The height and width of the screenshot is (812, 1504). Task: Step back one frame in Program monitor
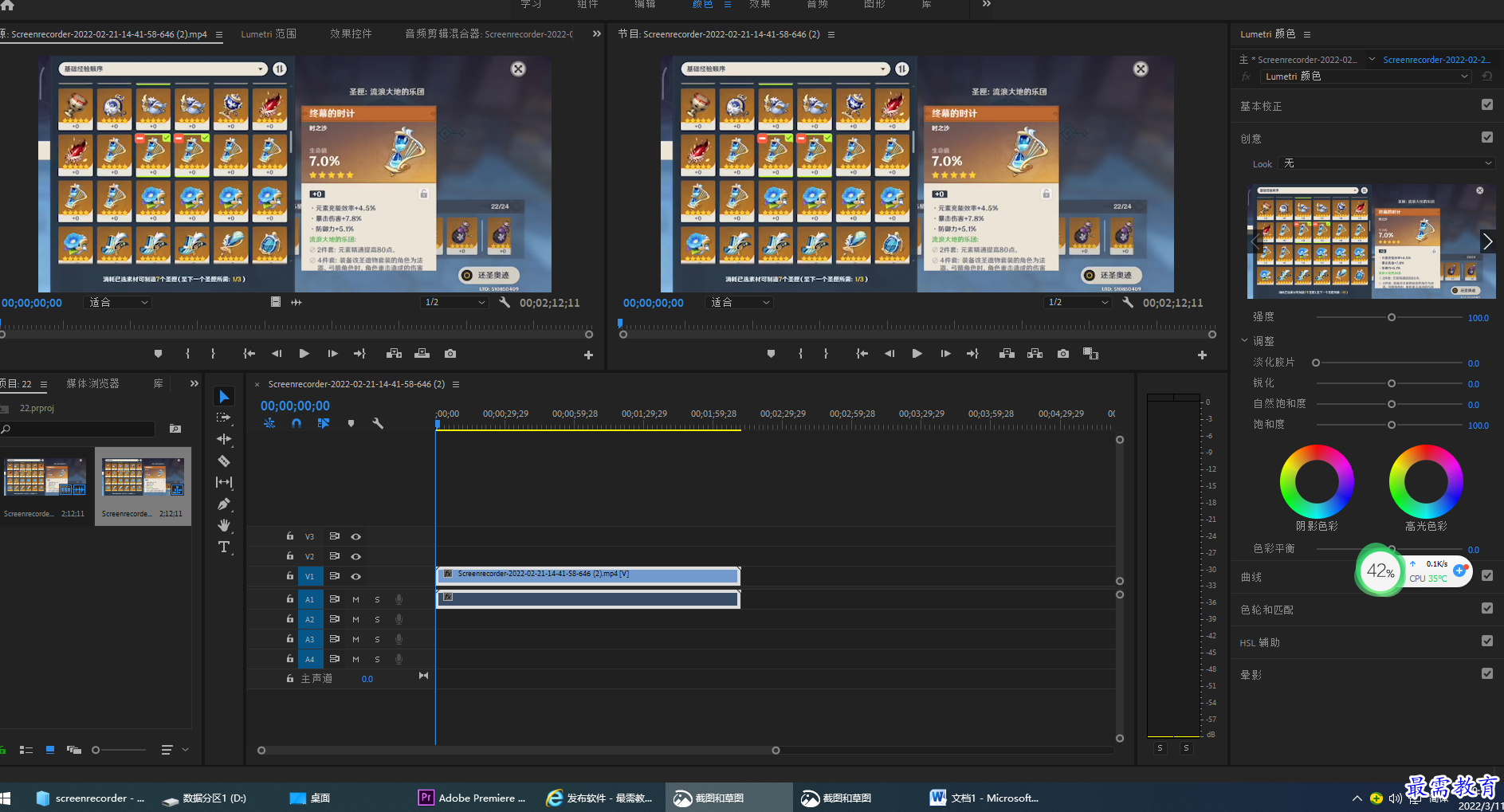coord(889,354)
